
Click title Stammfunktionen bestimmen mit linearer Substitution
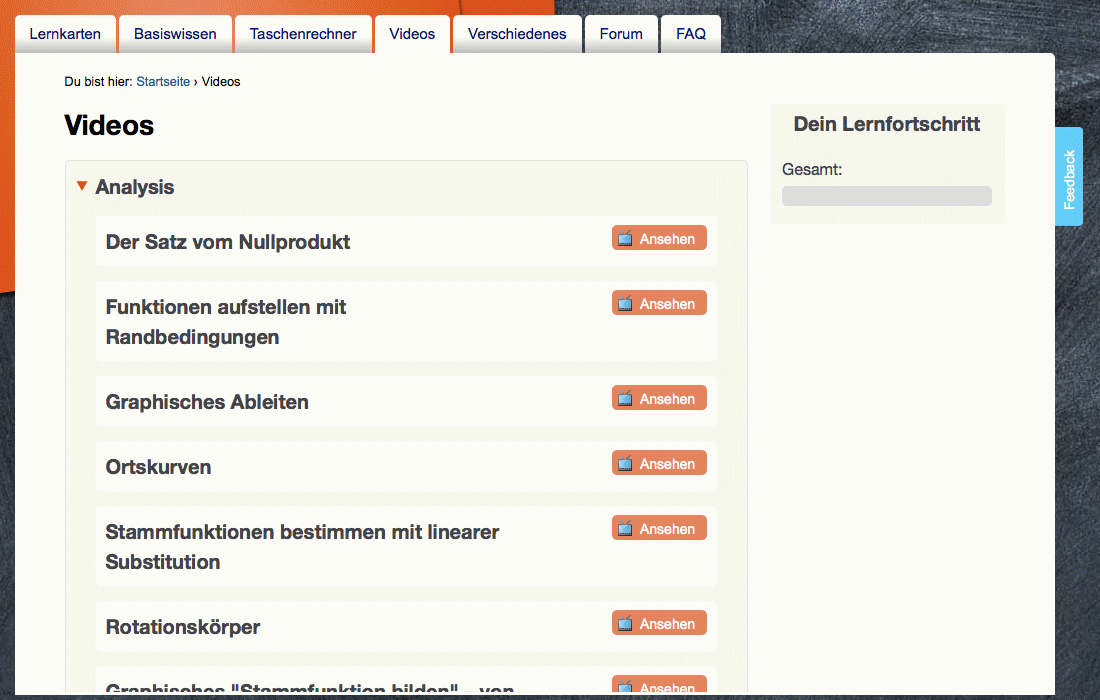click(302, 547)
